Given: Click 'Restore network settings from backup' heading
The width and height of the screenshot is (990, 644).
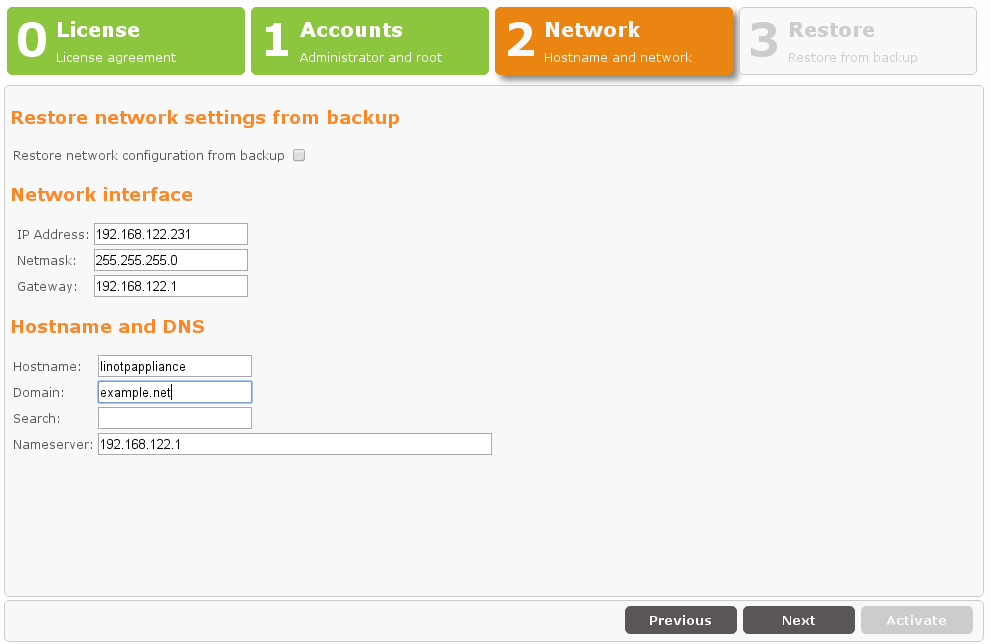Looking at the screenshot, I should point(205,118).
